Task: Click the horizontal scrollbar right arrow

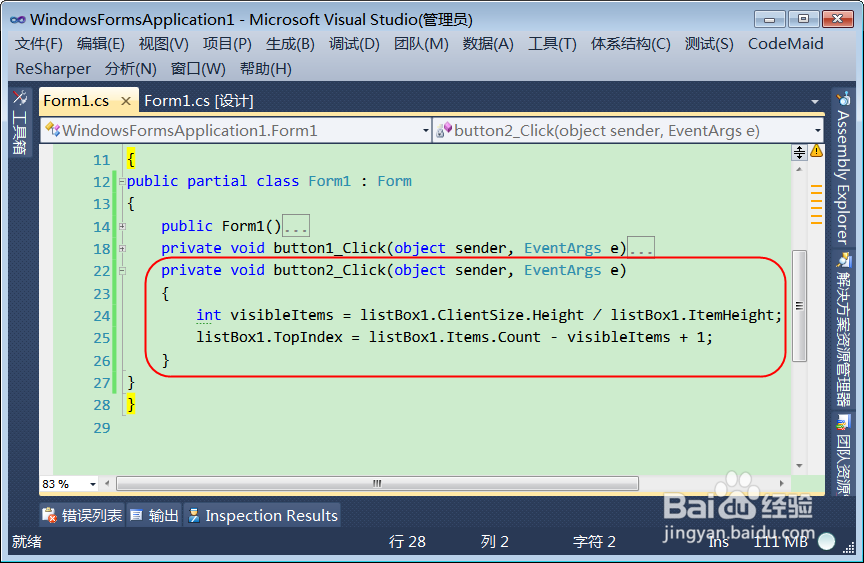Action: click(781, 484)
